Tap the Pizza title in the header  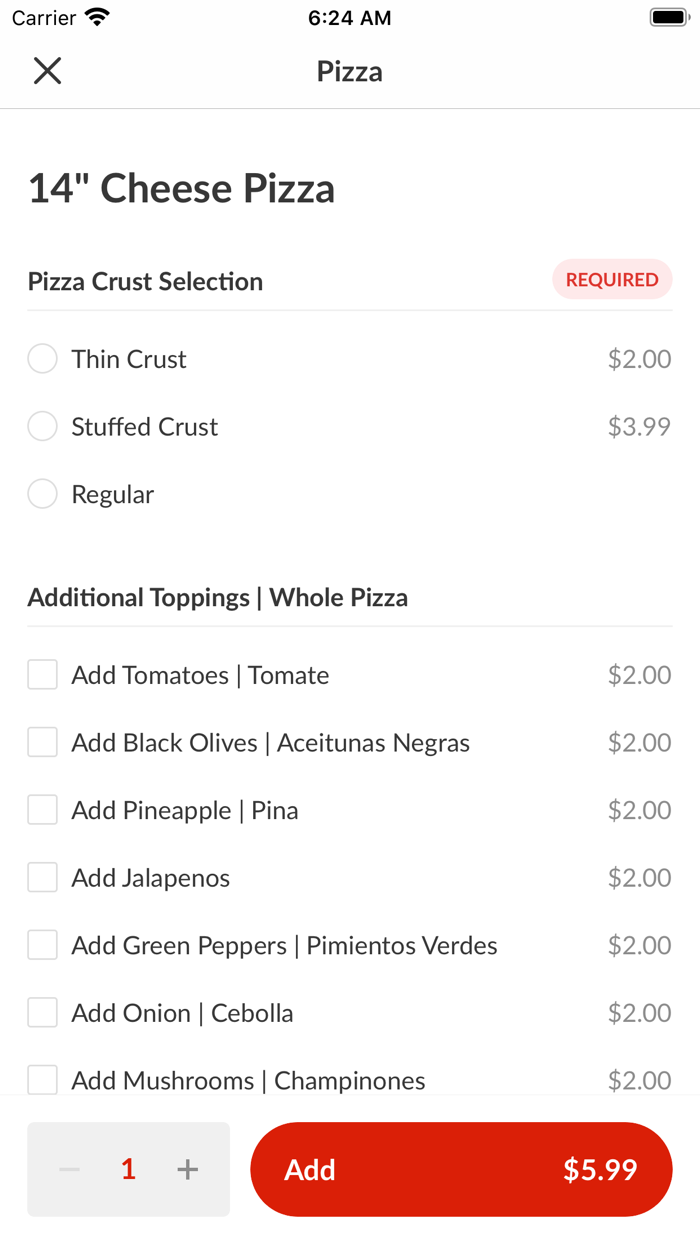349,71
